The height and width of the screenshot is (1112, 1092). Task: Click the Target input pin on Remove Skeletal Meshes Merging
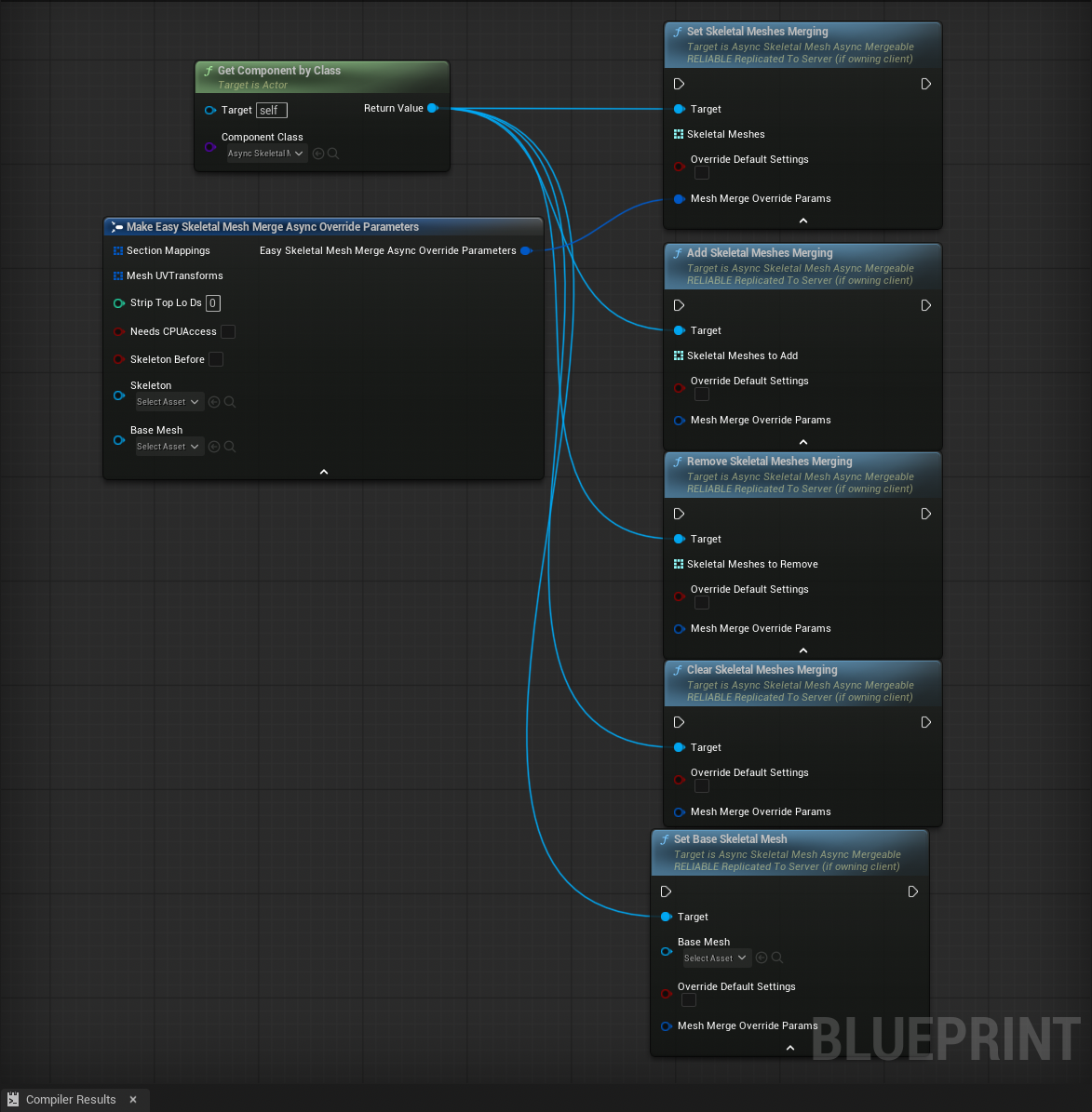tap(679, 539)
